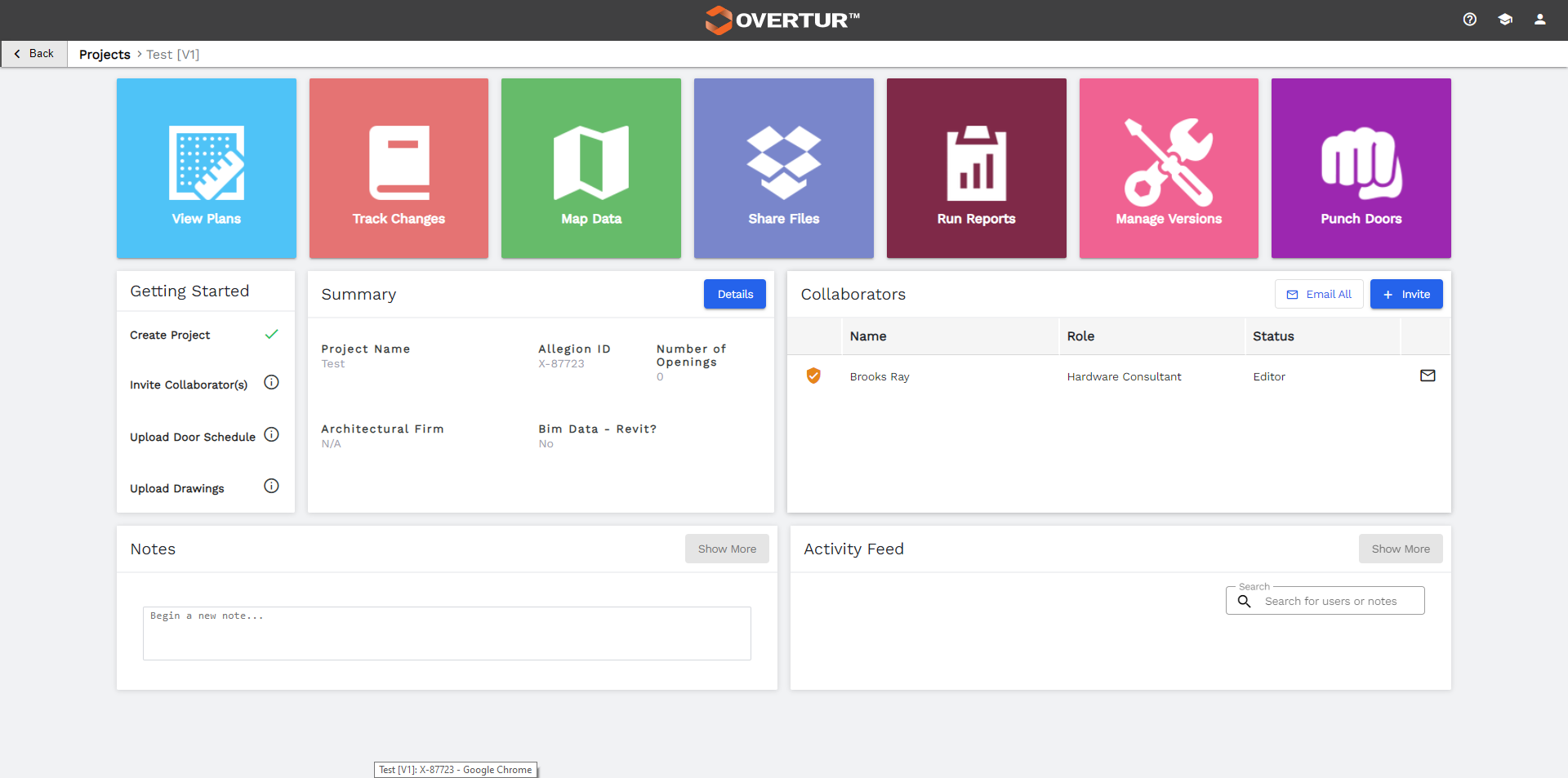The height and width of the screenshot is (778, 1568).
Task: Click Number of Openings value 0
Action: 660,377
